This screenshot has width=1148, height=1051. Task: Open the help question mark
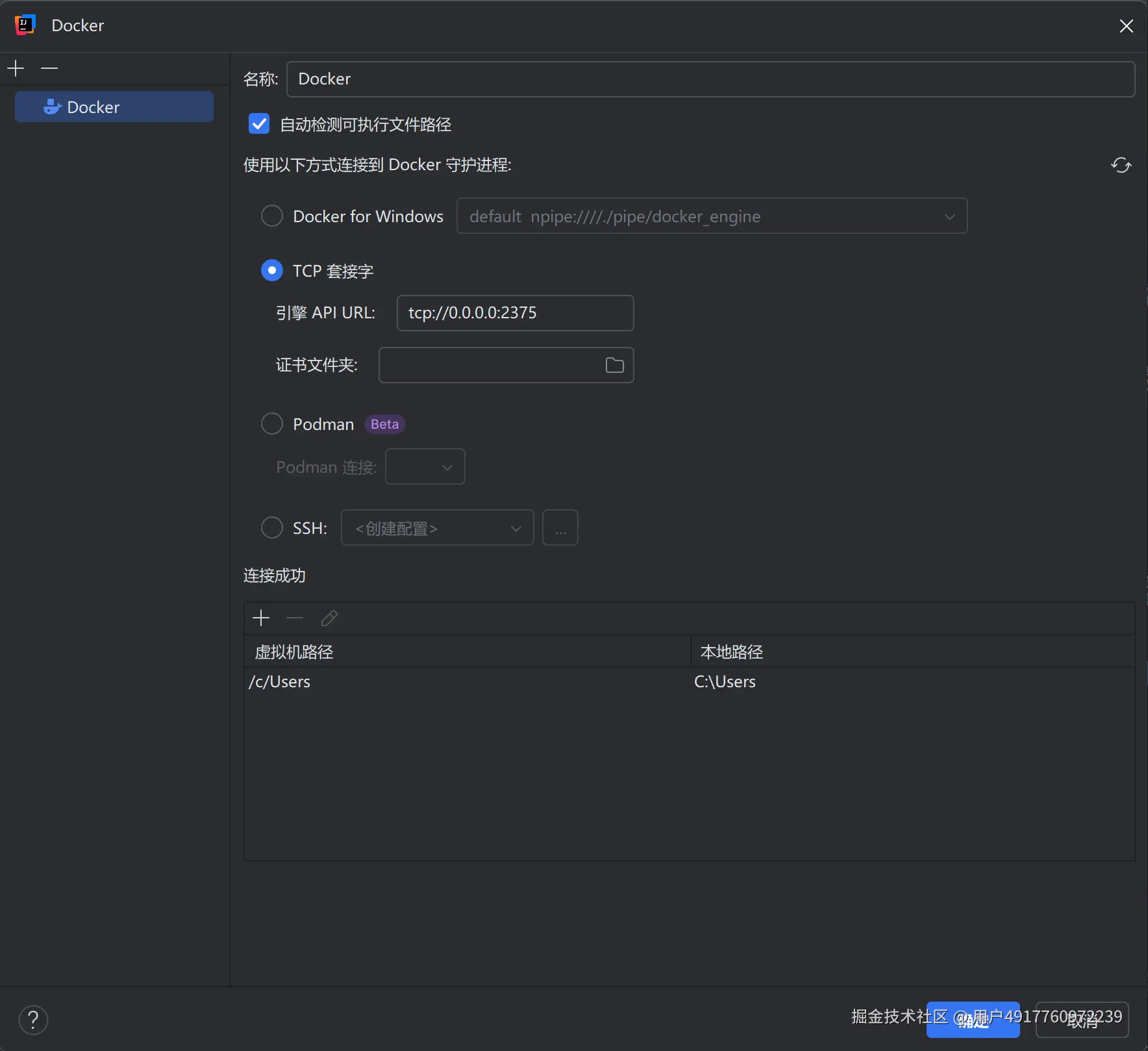(x=33, y=1020)
